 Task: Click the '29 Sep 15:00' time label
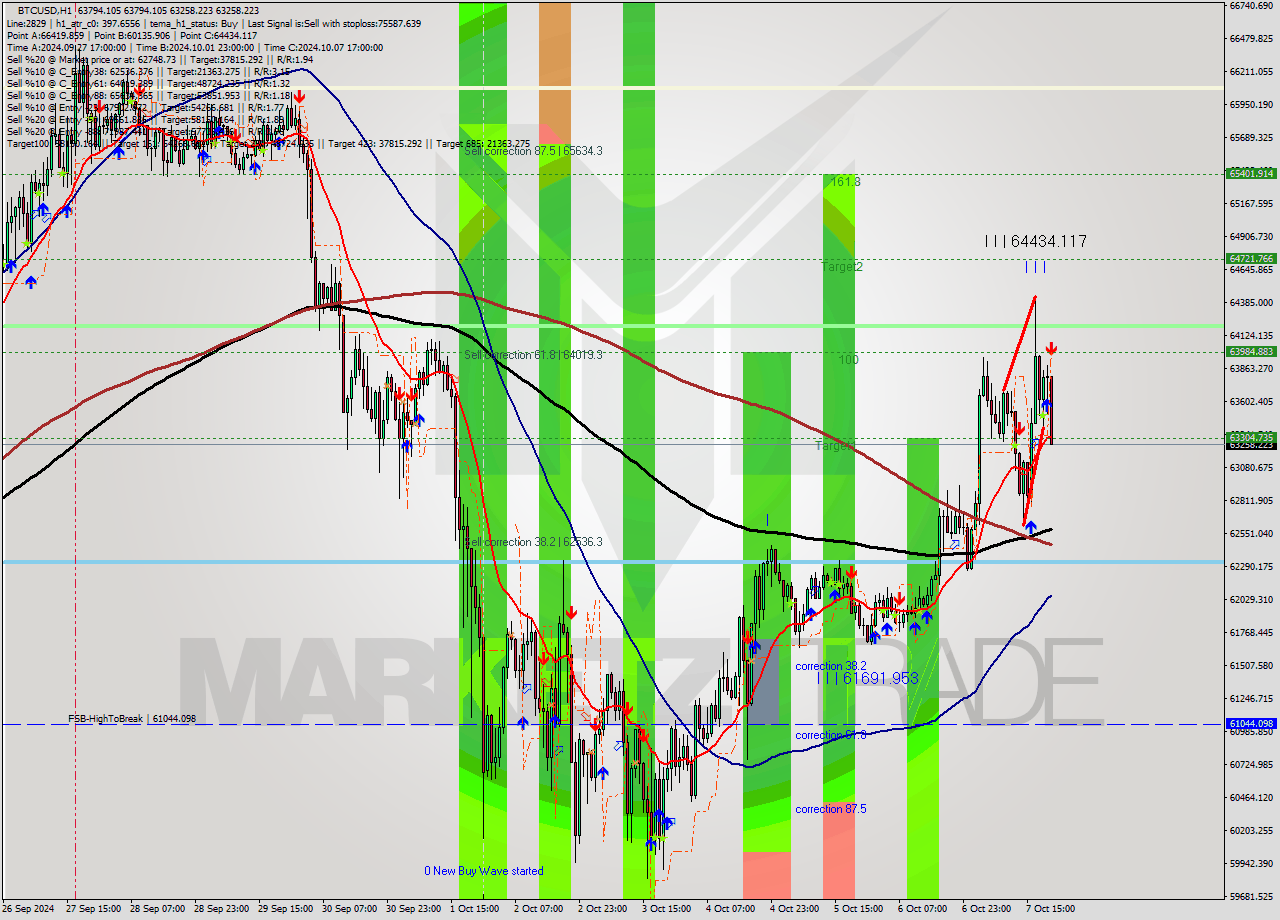point(287,909)
